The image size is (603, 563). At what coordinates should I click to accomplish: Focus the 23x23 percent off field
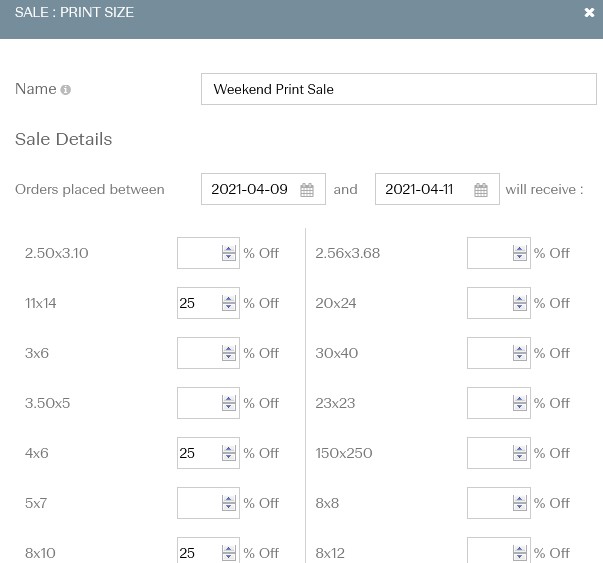pos(499,403)
